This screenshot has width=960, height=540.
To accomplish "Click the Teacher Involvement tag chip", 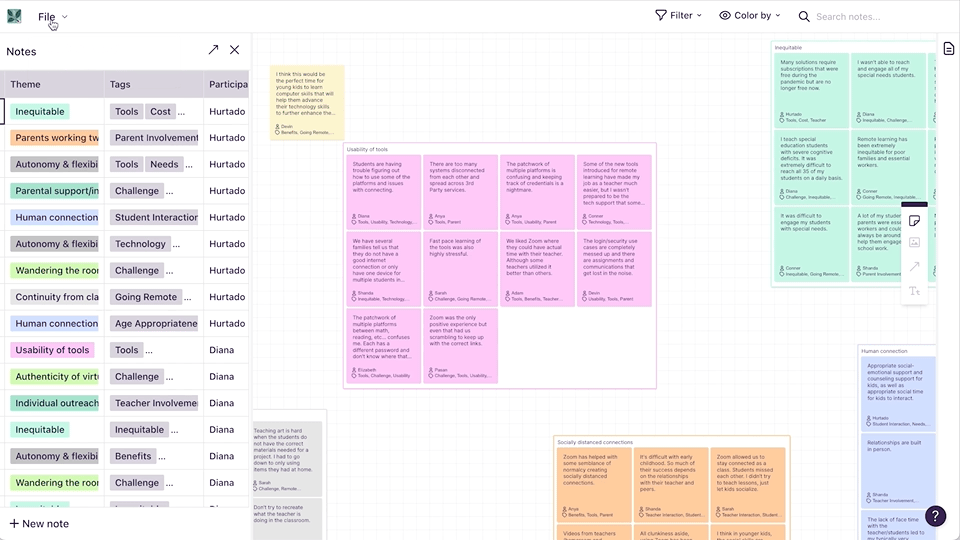I will [154, 403].
